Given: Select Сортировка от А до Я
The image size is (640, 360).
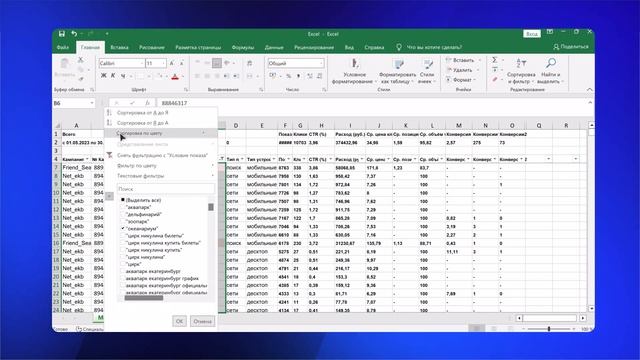Looking at the screenshot, I should [x=160, y=113].
